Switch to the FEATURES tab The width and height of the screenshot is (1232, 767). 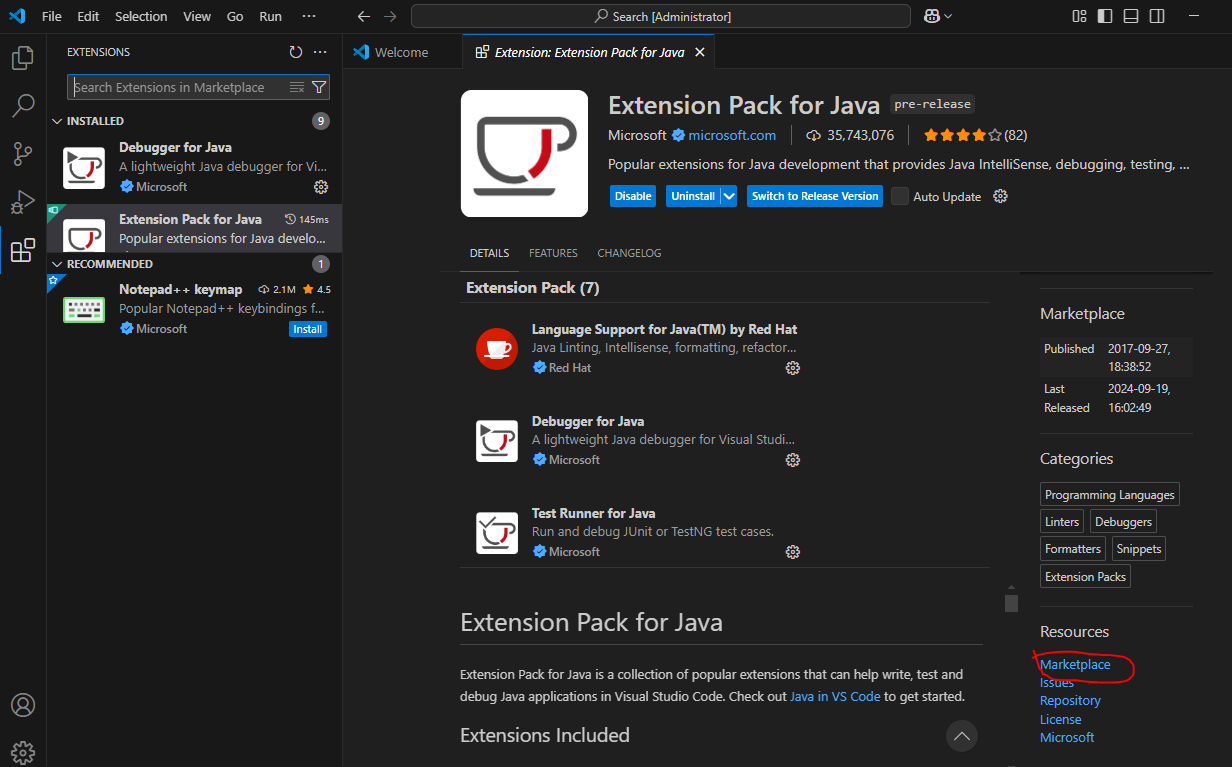(553, 253)
